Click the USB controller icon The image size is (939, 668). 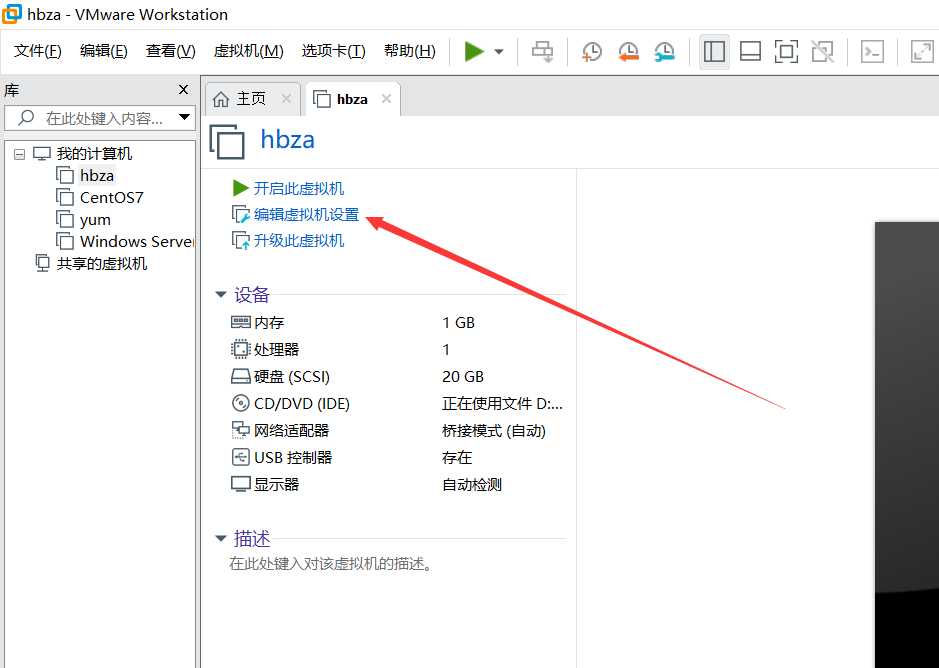pos(240,457)
